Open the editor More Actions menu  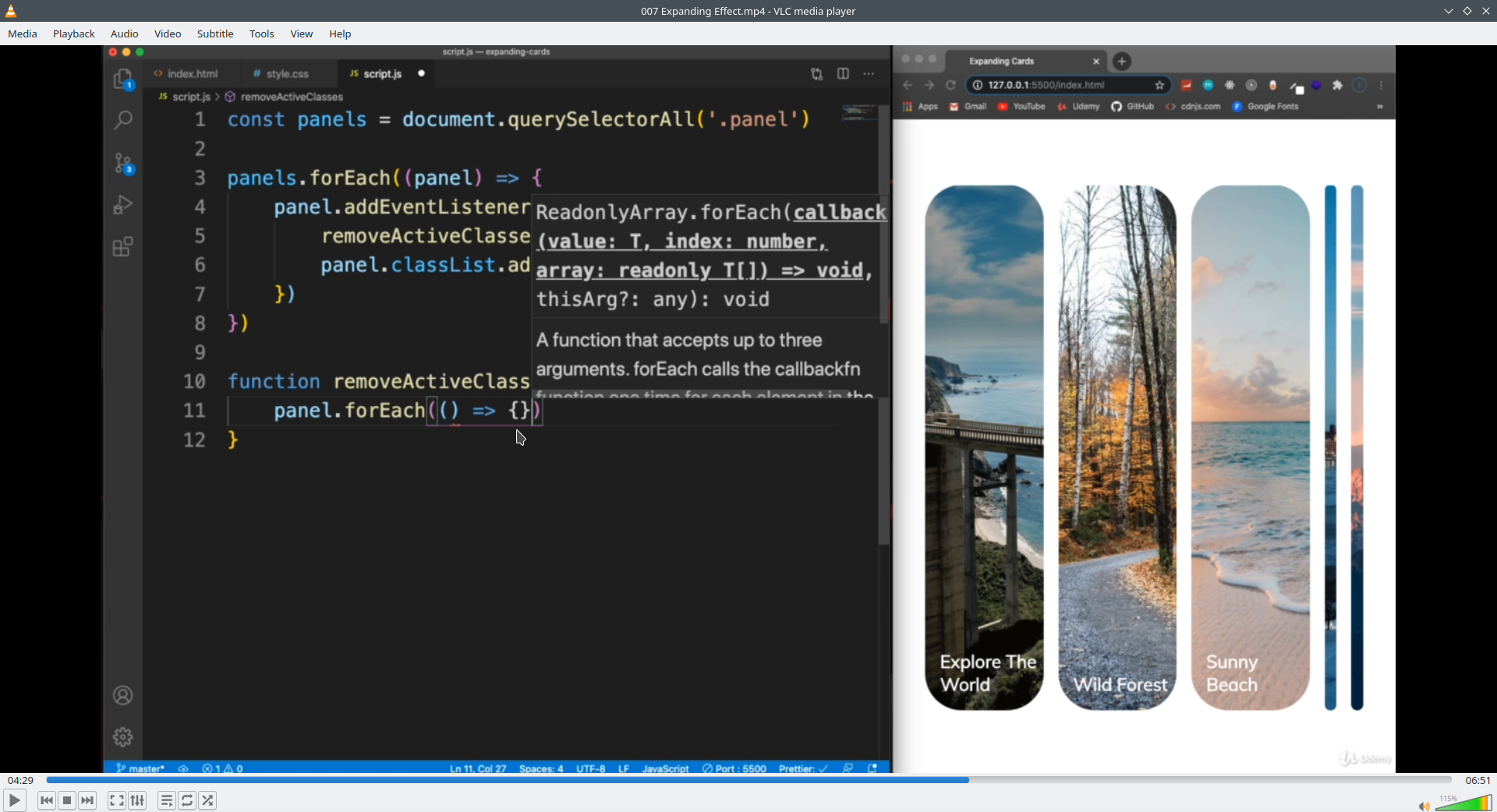(x=869, y=74)
